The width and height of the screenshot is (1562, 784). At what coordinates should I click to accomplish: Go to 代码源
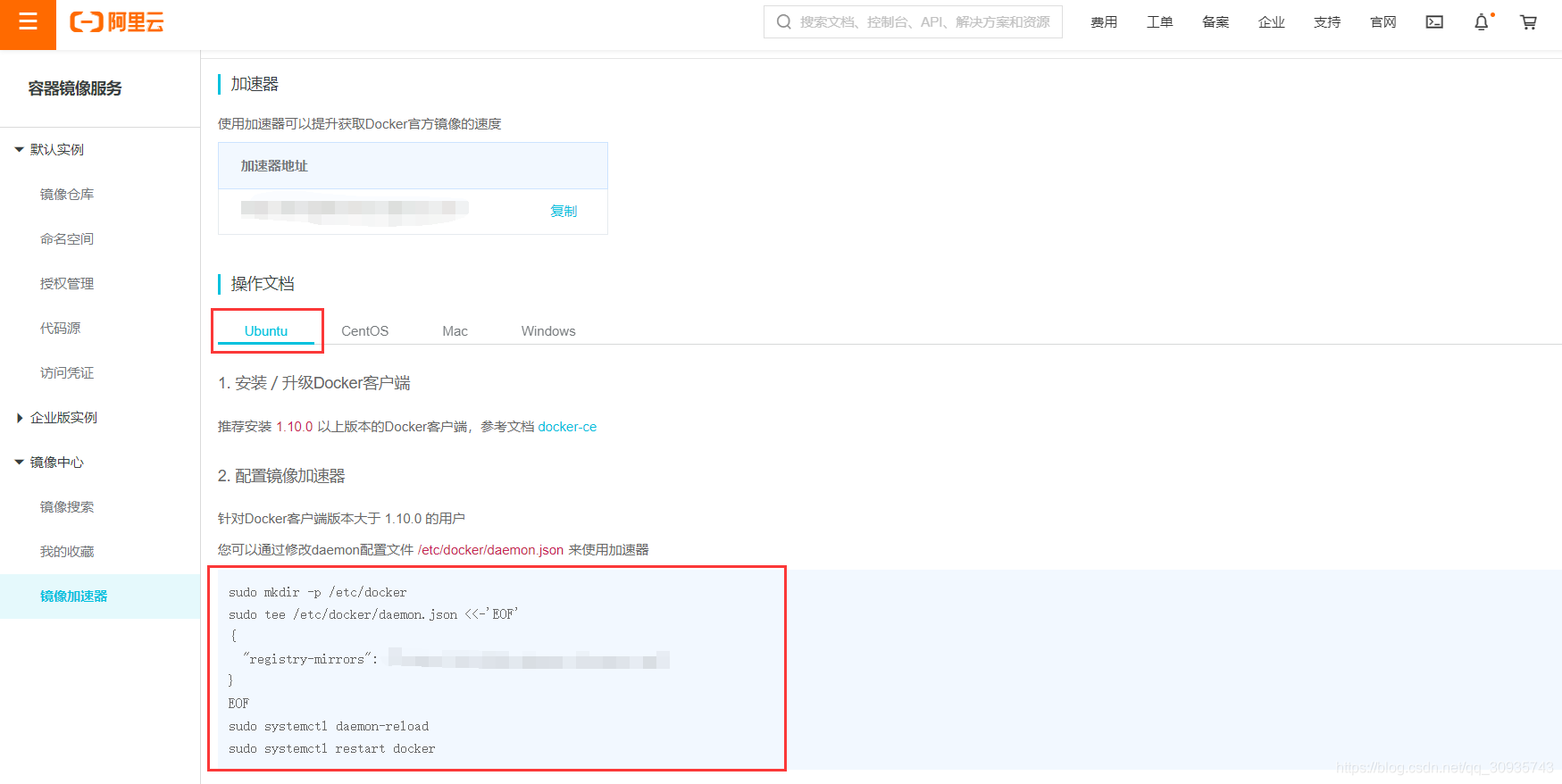[60, 328]
